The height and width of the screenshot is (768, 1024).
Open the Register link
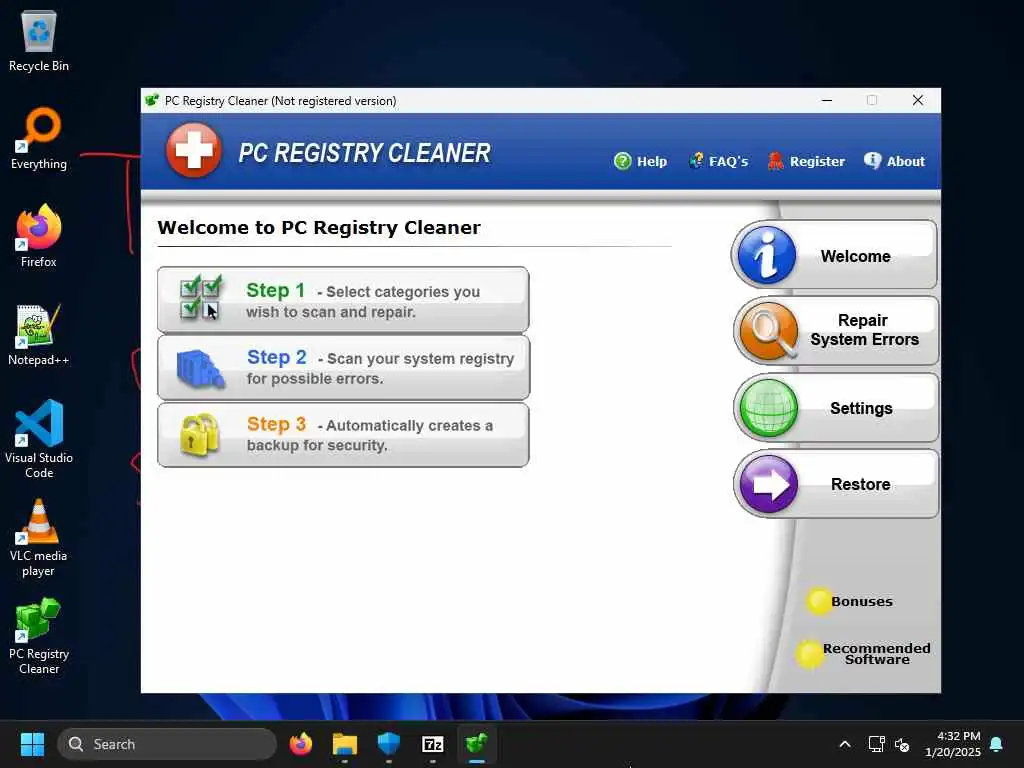tap(806, 161)
